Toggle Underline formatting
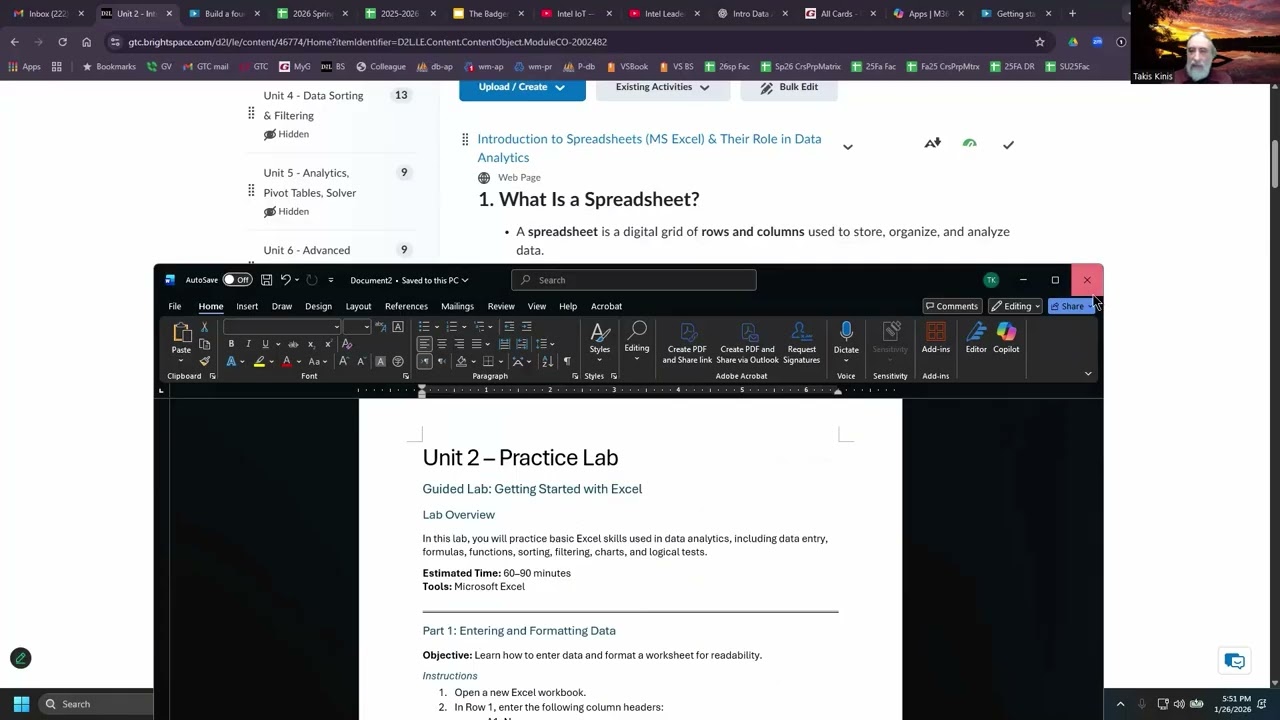The width and height of the screenshot is (1280, 720). pos(265,344)
